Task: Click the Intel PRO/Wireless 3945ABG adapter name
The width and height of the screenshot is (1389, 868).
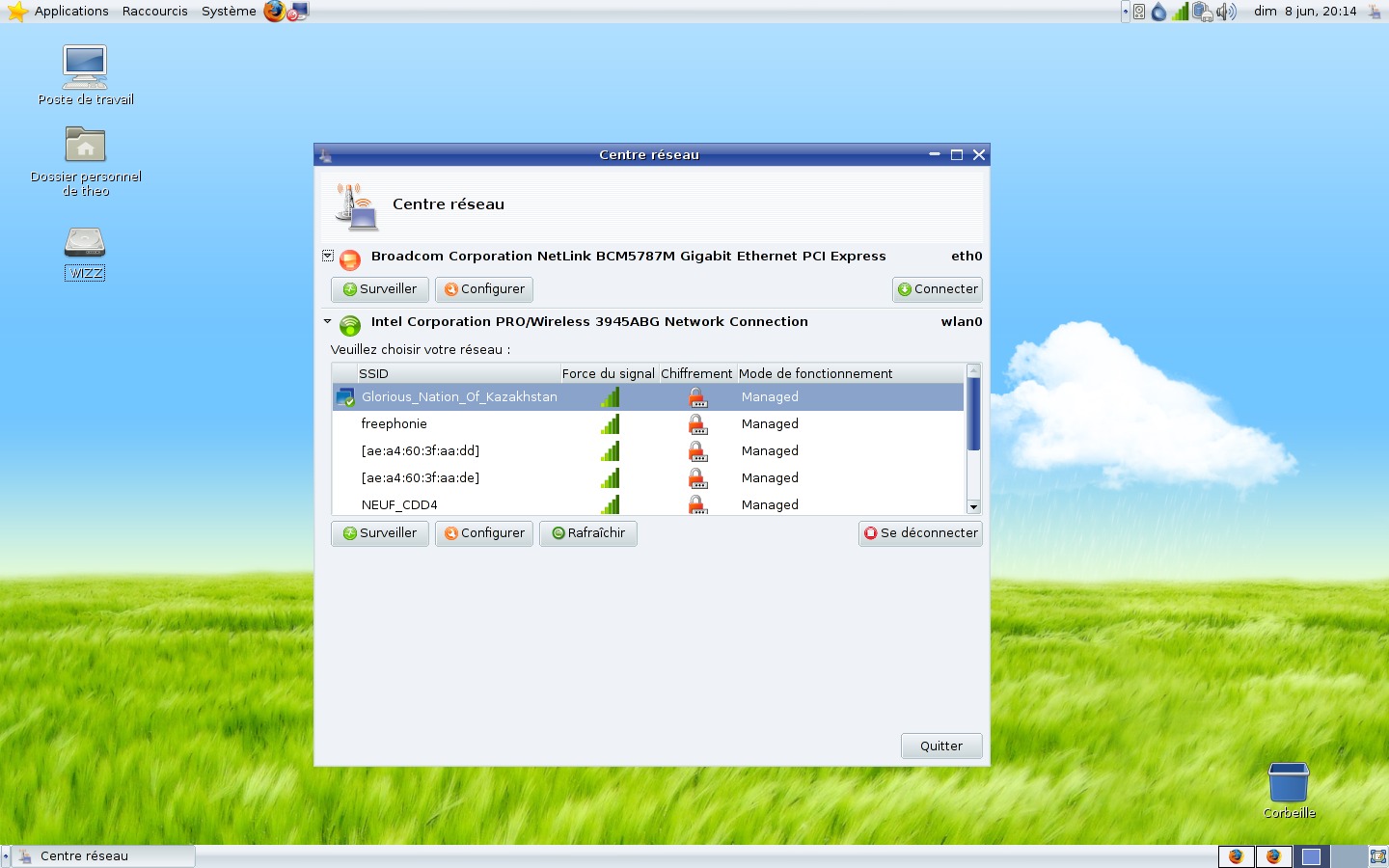Action: [x=589, y=322]
